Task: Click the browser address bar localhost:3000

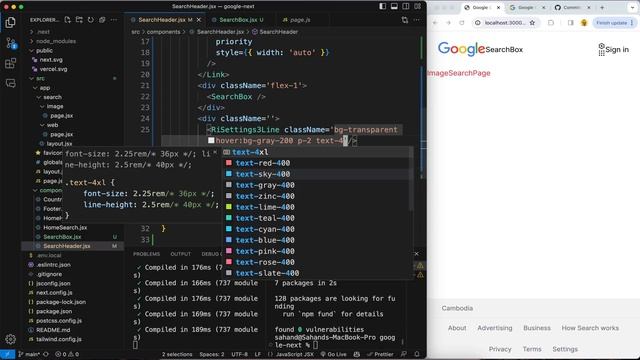Action: point(504,23)
